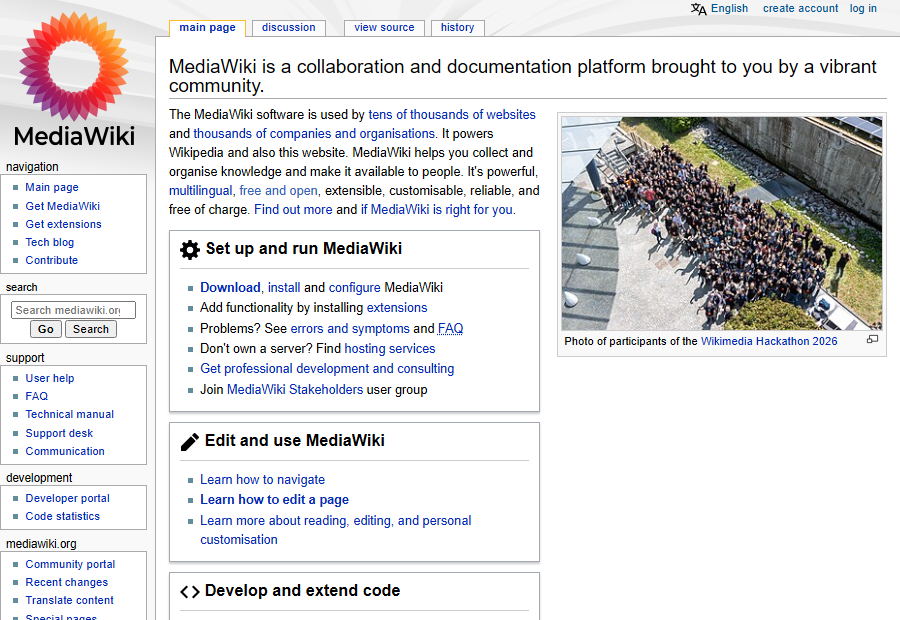
Task: Follow 'tens of thousands of websites' link
Action: coord(452,115)
